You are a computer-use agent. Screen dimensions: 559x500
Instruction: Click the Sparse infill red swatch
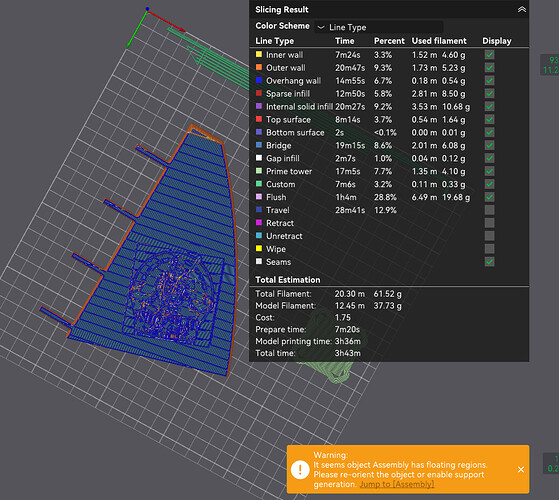[x=259, y=93]
